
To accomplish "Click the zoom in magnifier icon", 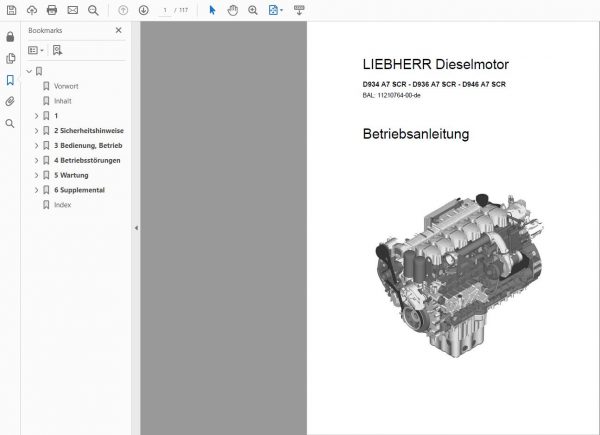I will pos(253,10).
